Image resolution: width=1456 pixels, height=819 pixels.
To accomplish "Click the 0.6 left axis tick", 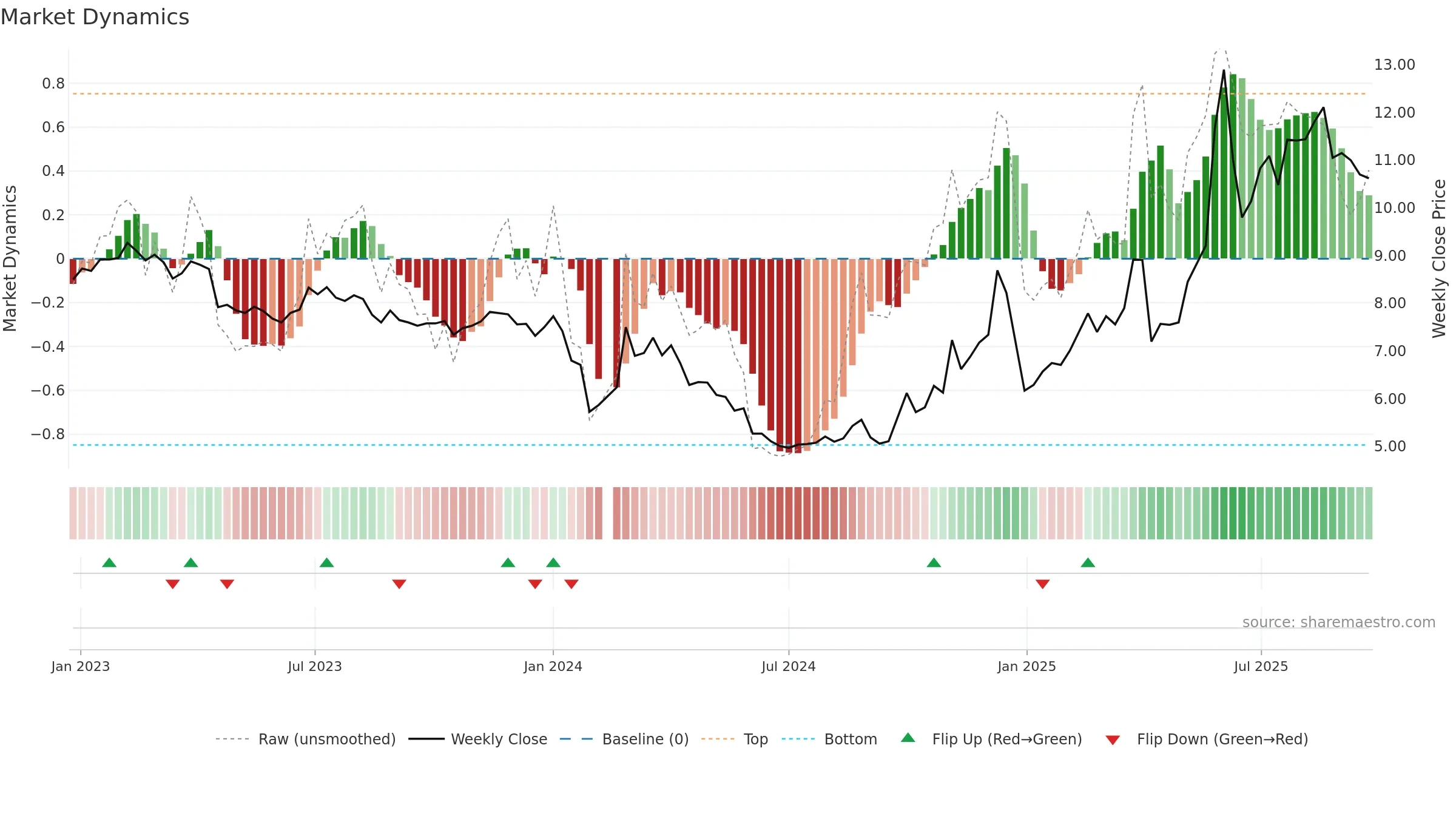I will pyautogui.click(x=53, y=127).
